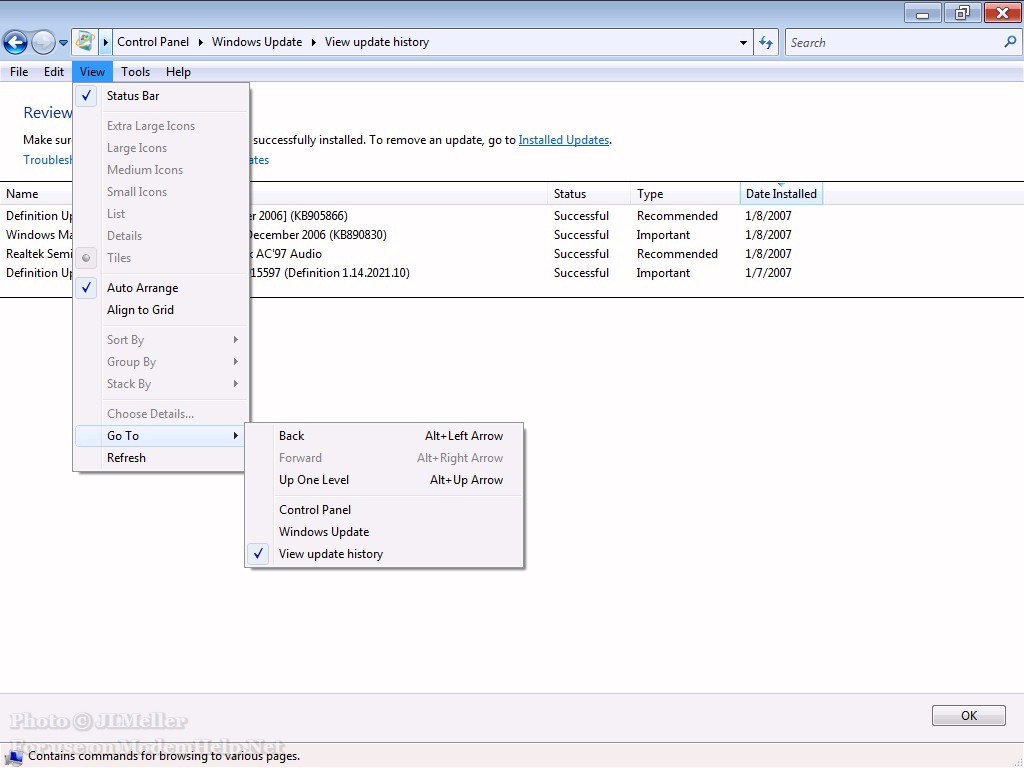Click Control Panel breadcrumb in address bar
This screenshot has width=1024, height=768.
pyautogui.click(x=152, y=42)
